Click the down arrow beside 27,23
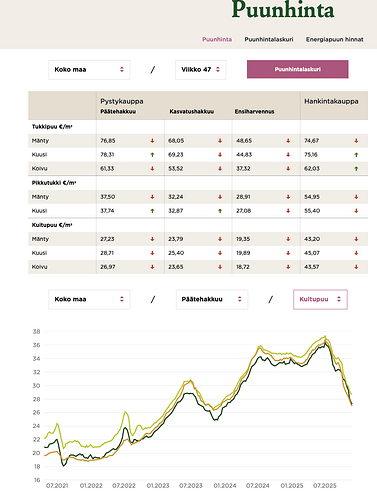Image resolution: width=377 pixels, height=500 pixels. click(x=152, y=239)
